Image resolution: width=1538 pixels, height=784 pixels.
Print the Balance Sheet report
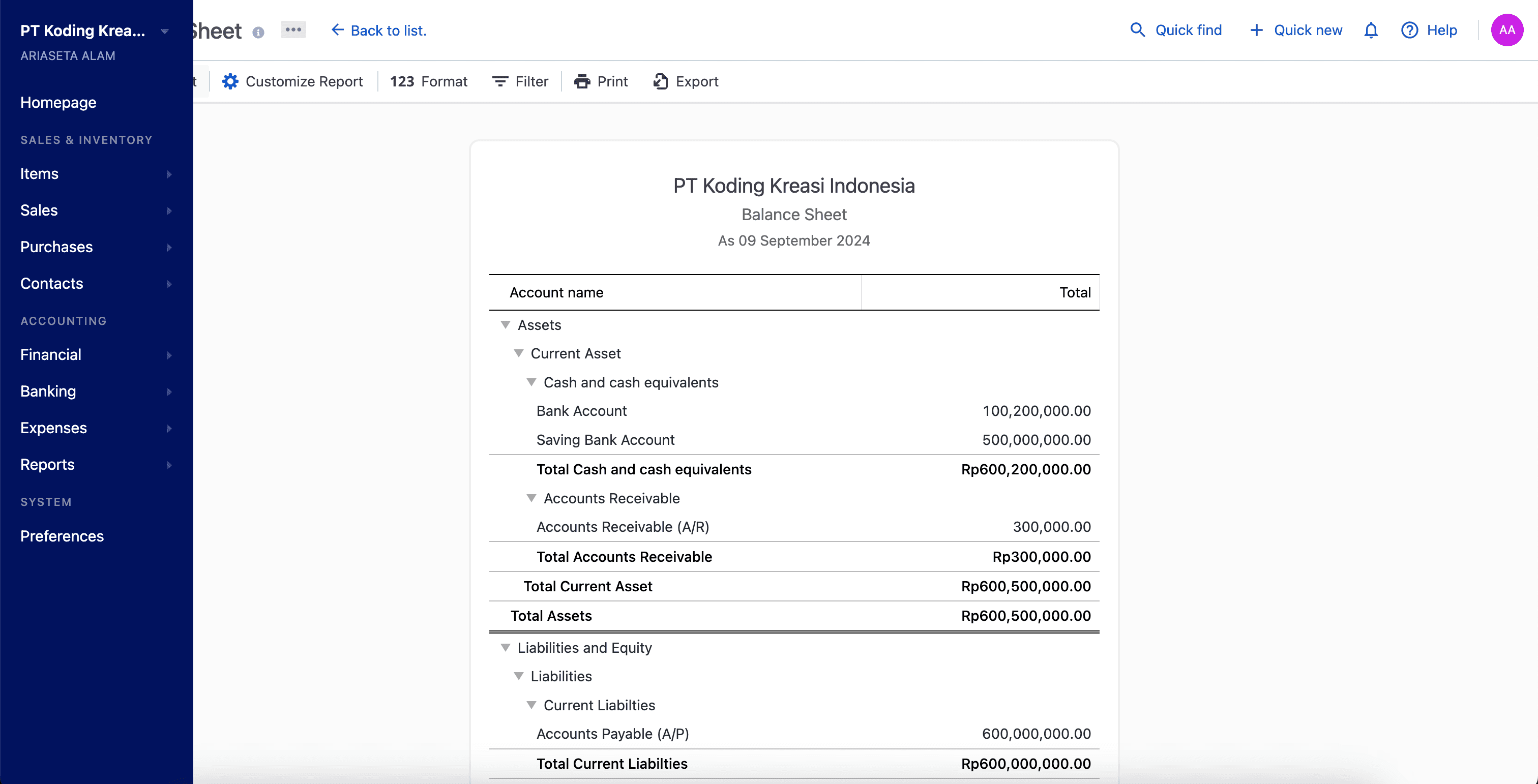[601, 81]
